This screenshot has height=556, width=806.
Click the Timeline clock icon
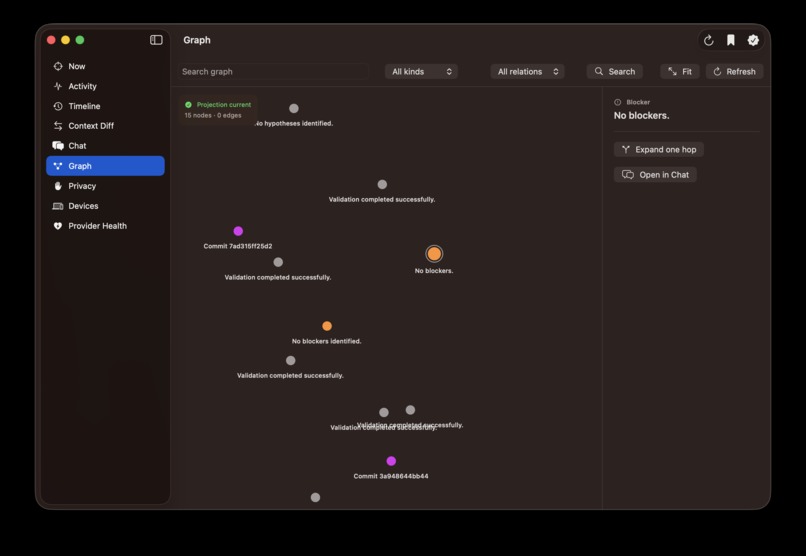[x=58, y=106]
